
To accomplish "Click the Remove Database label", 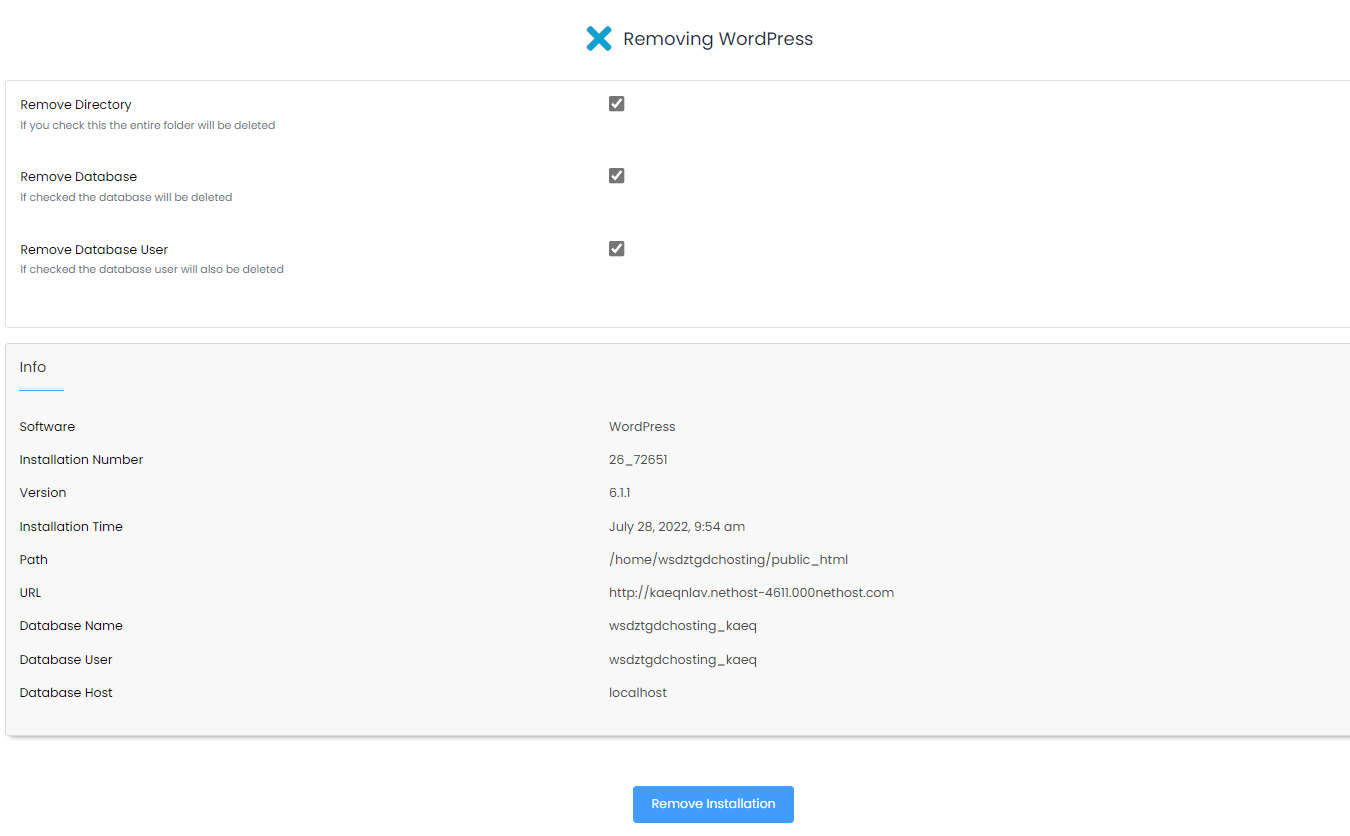I will pyautogui.click(x=79, y=177).
